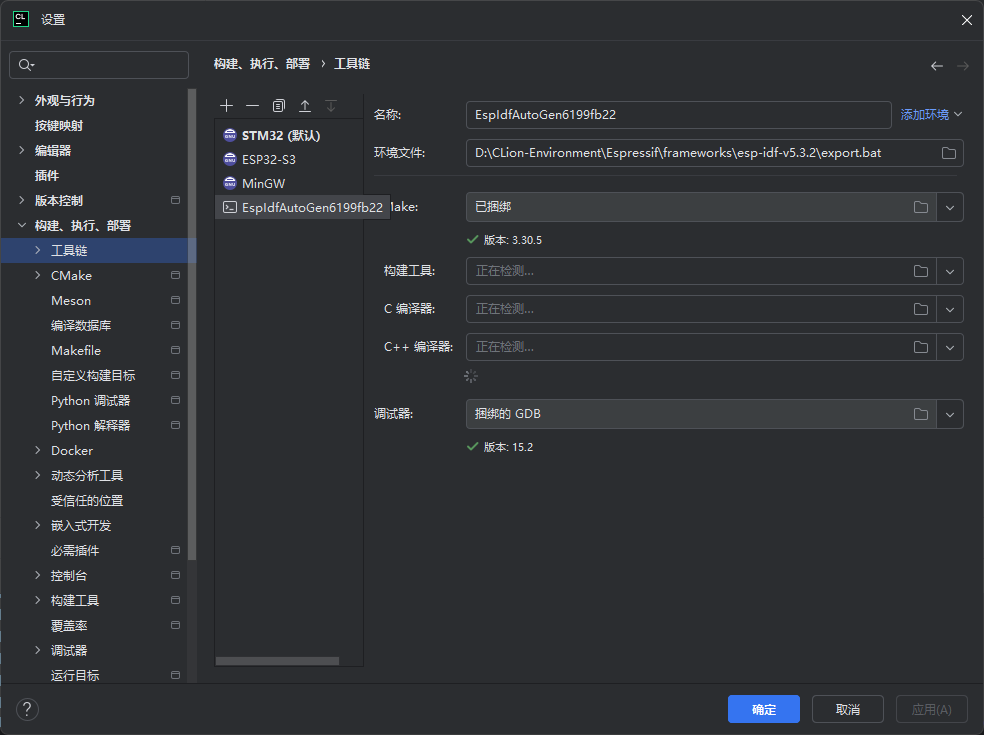Select STM32 (默认) toolchain
This screenshot has height=735, width=984.
coord(289,136)
